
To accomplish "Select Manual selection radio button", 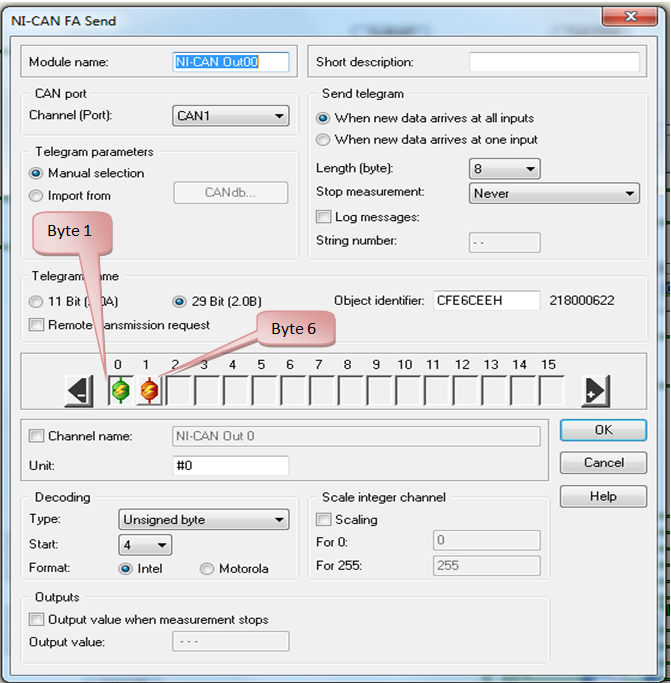I will click(x=36, y=173).
